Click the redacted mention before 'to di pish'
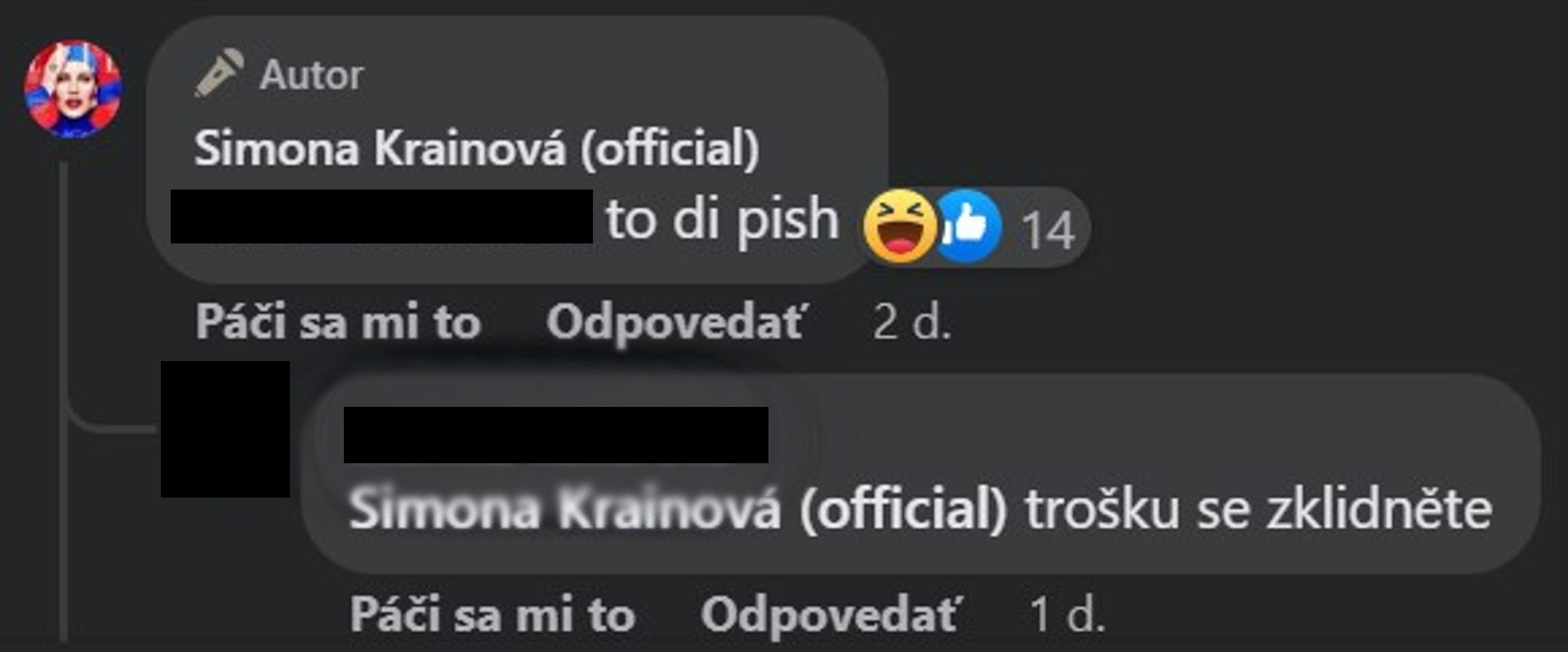 click(x=381, y=216)
